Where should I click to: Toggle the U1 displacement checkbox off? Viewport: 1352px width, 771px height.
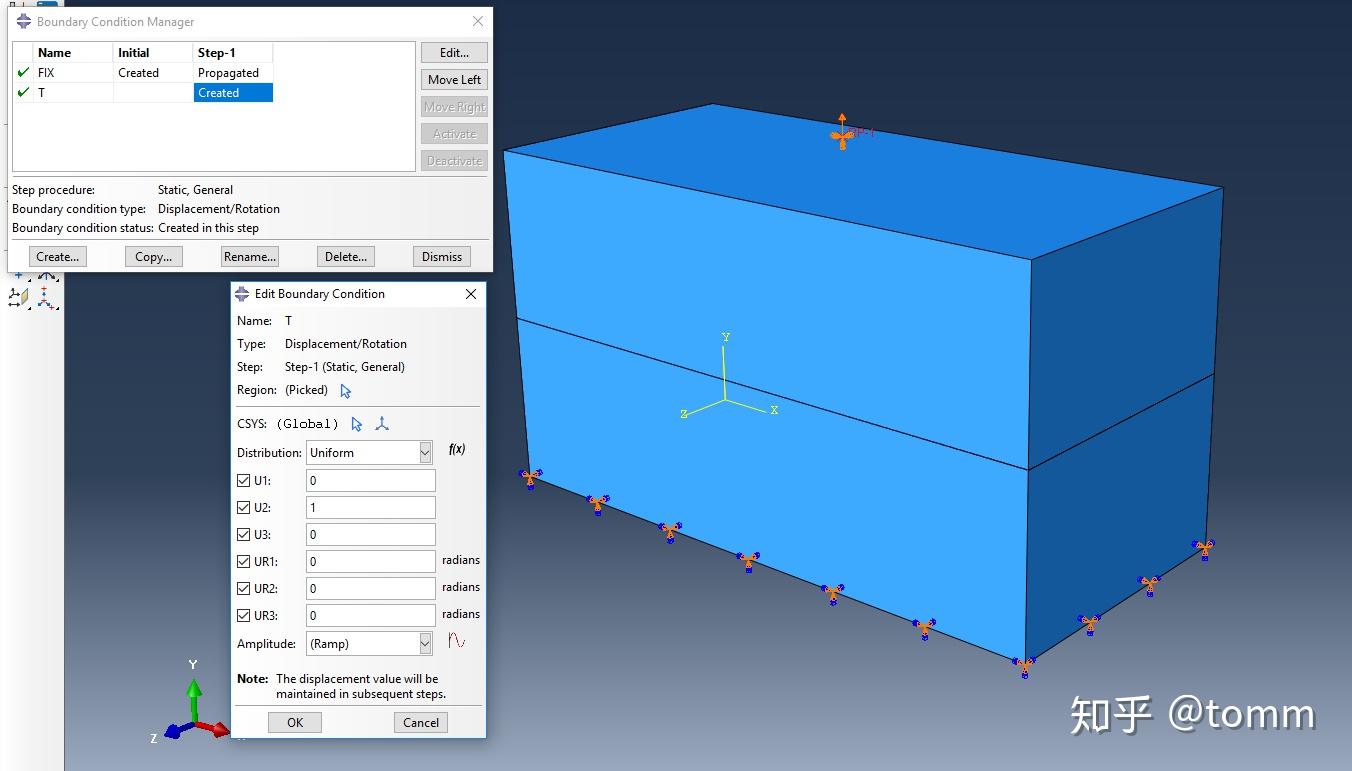242,480
